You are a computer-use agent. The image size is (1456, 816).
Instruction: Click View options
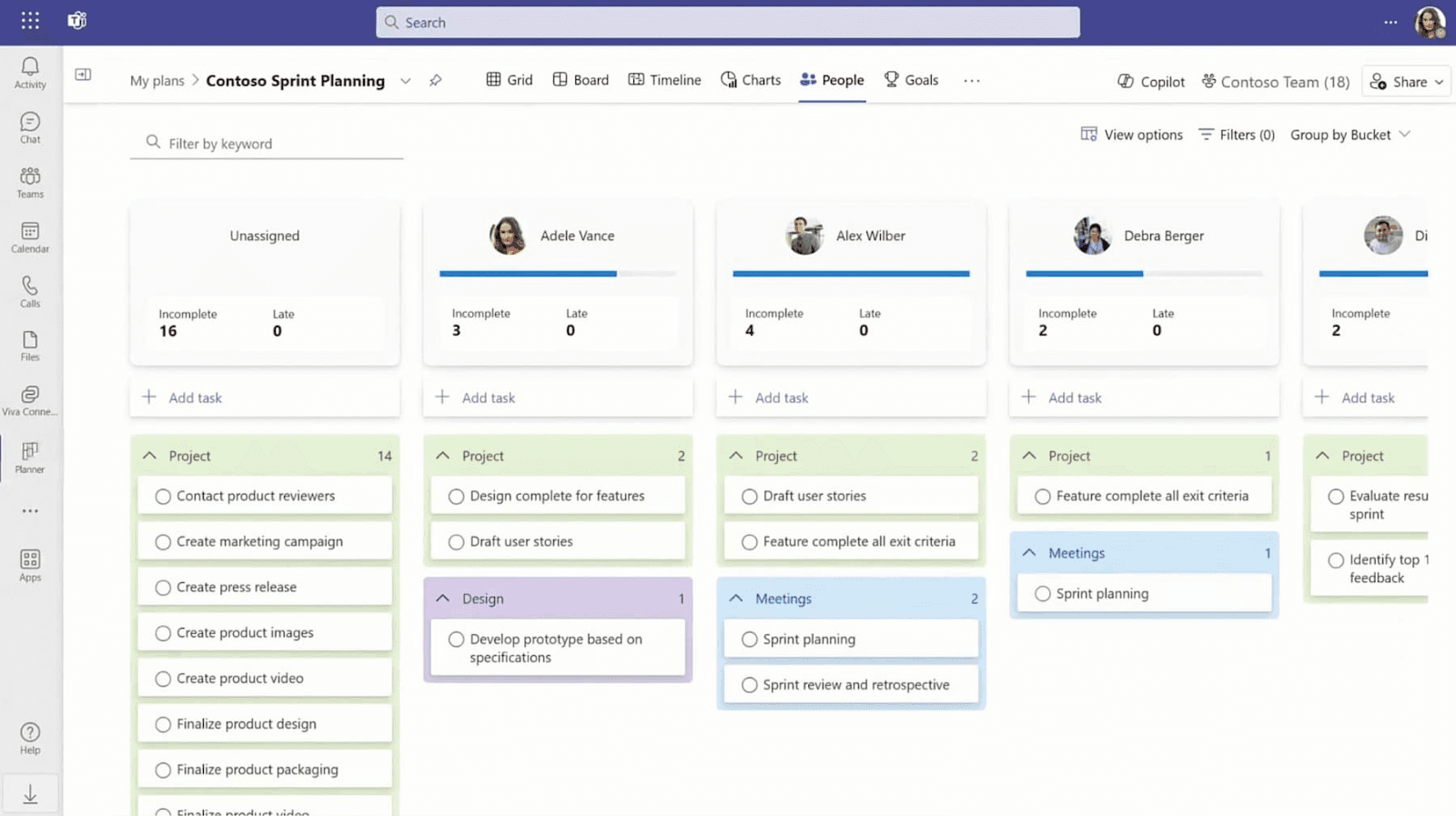point(1131,135)
